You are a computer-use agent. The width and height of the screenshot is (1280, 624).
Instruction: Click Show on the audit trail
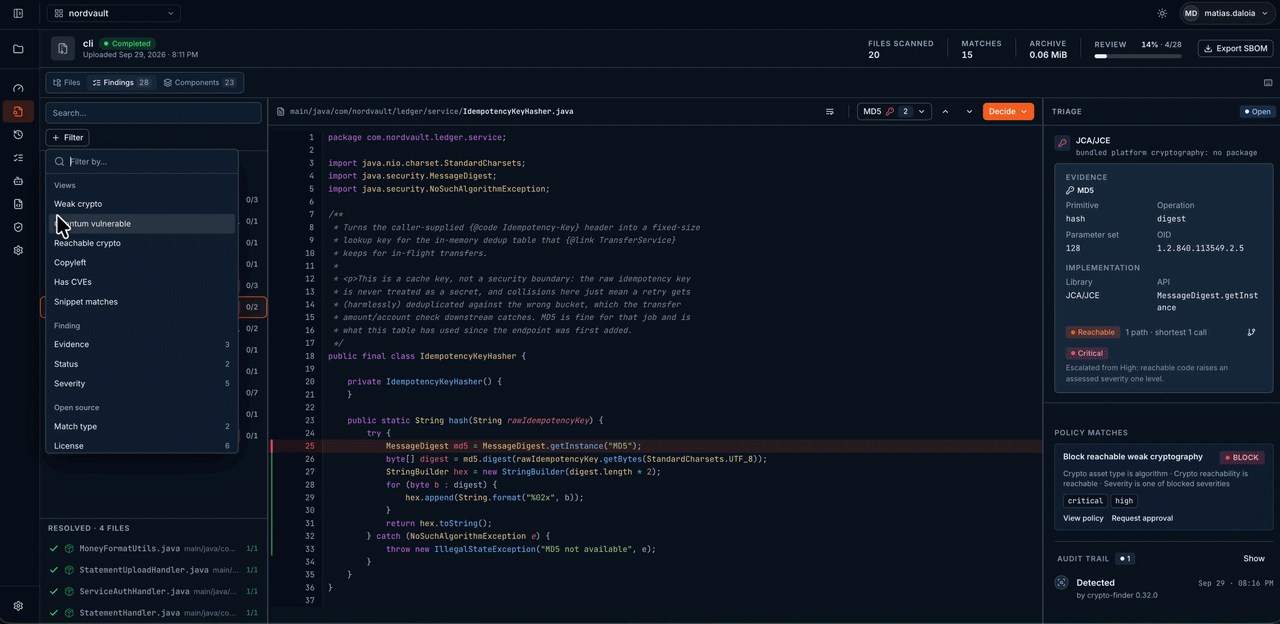click(1254, 558)
